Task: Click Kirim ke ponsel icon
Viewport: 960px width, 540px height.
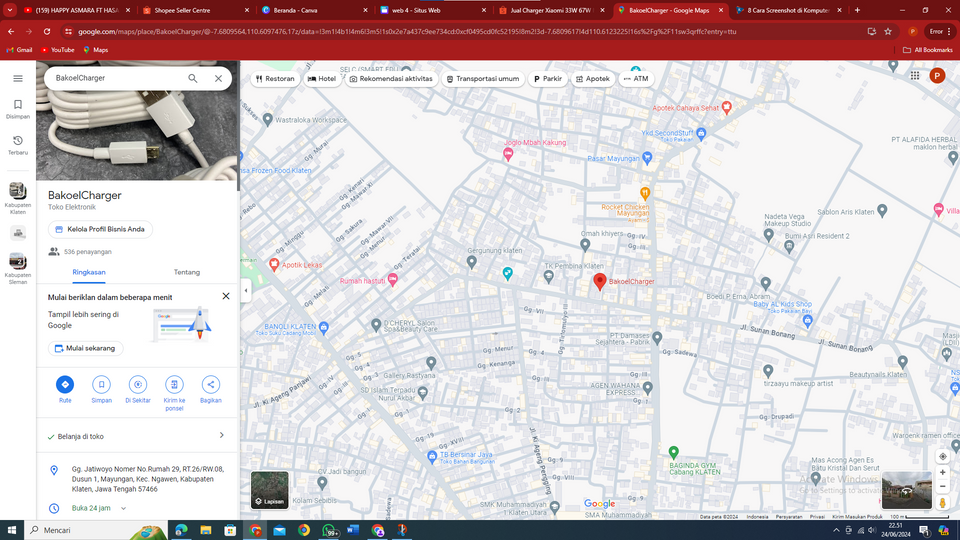Action: [174, 384]
